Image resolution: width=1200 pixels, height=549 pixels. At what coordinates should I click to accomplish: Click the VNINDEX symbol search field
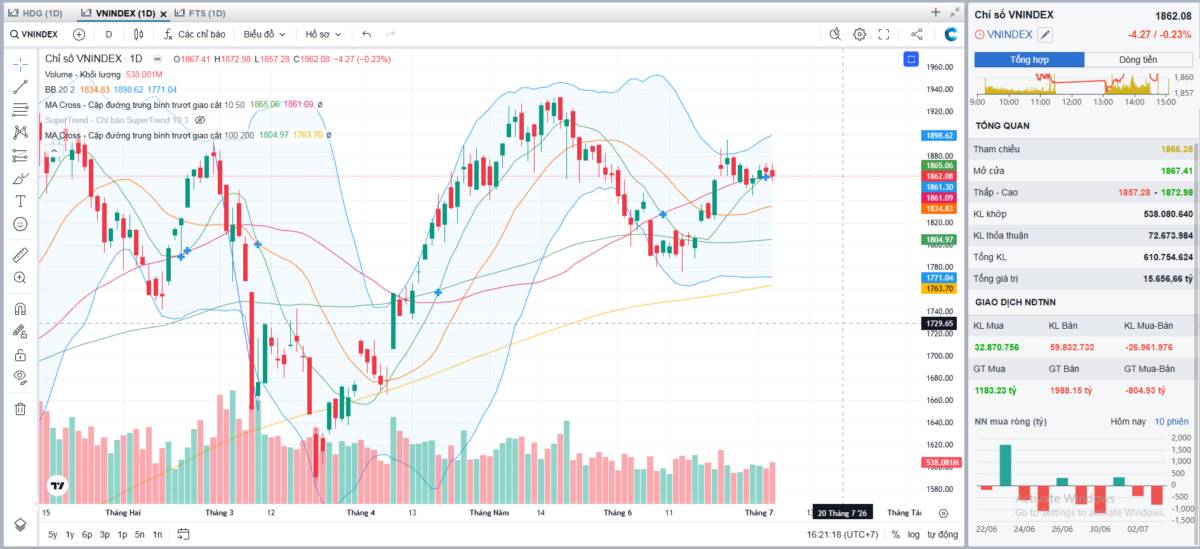(34, 34)
